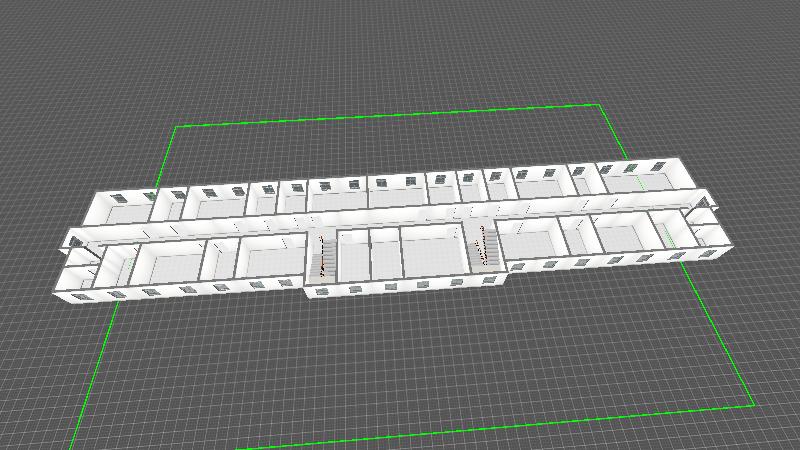800x450 pixels.
Task: Select the room directly right of the right staircase
Action: point(528,243)
